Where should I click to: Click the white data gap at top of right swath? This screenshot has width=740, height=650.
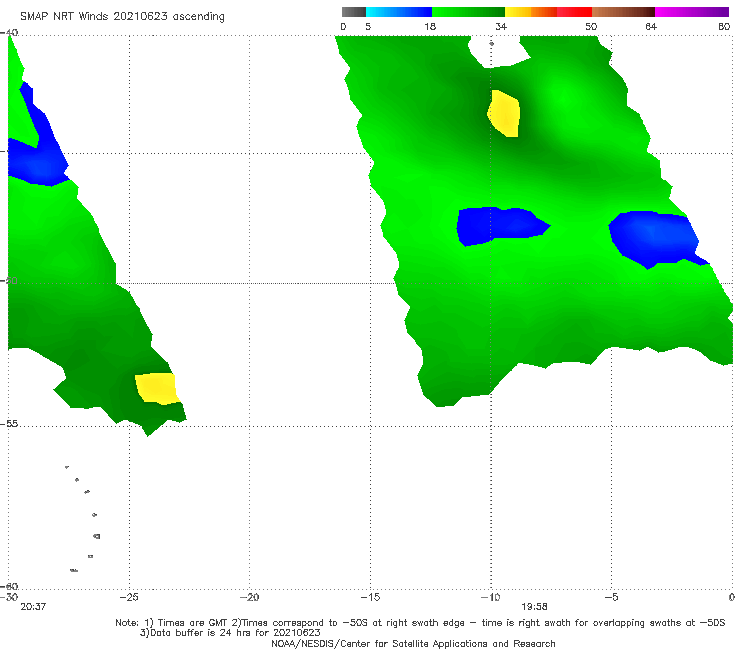498,51
